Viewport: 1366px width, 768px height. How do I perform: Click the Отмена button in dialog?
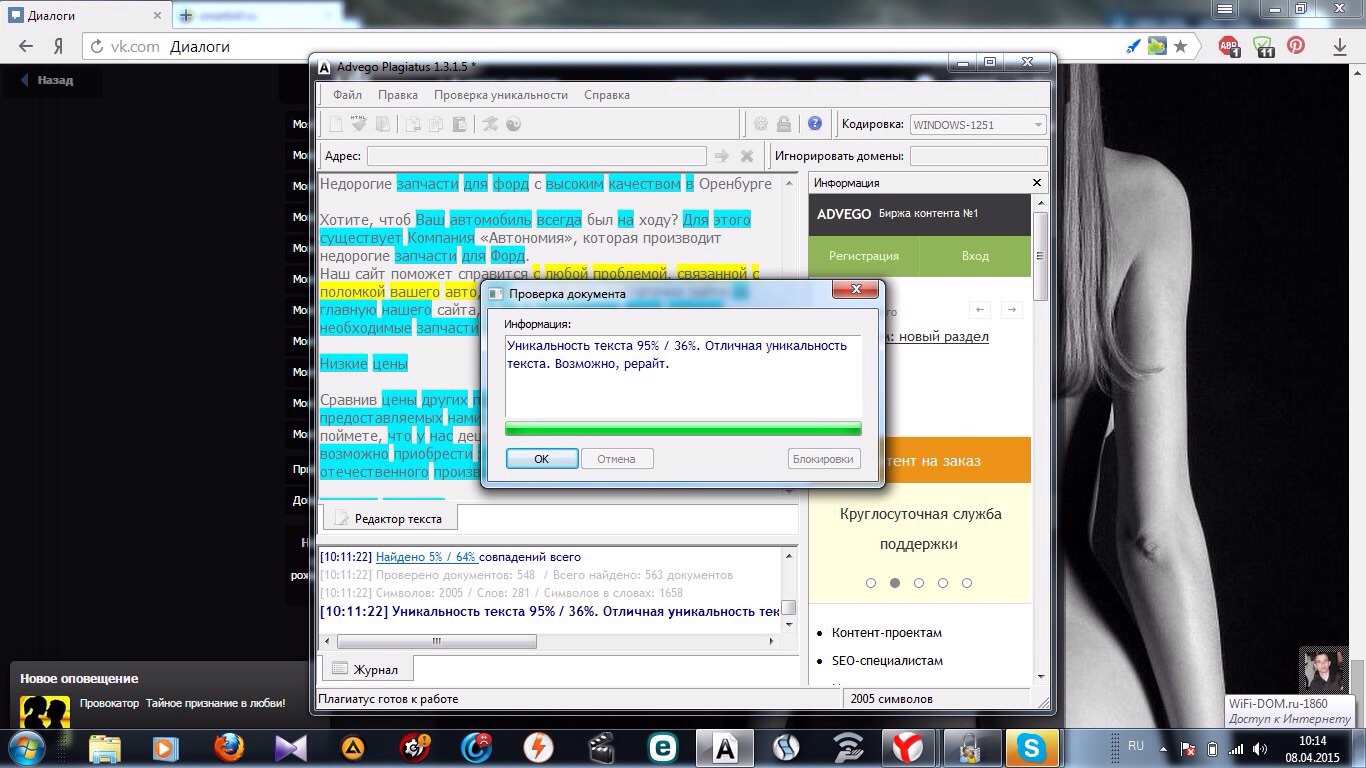pos(616,459)
